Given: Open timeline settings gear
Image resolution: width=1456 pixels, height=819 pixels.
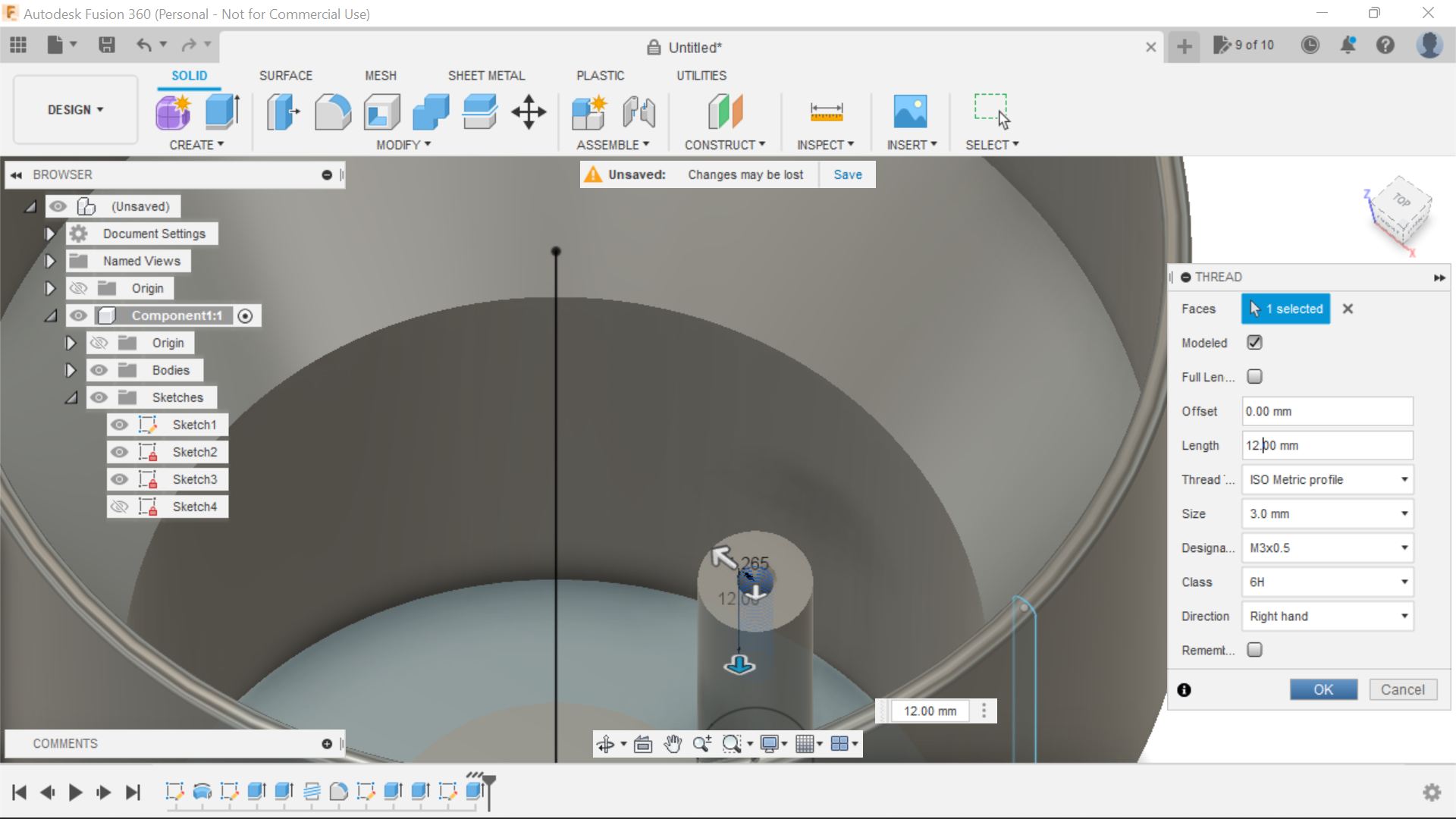Looking at the screenshot, I should (1432, 792).
